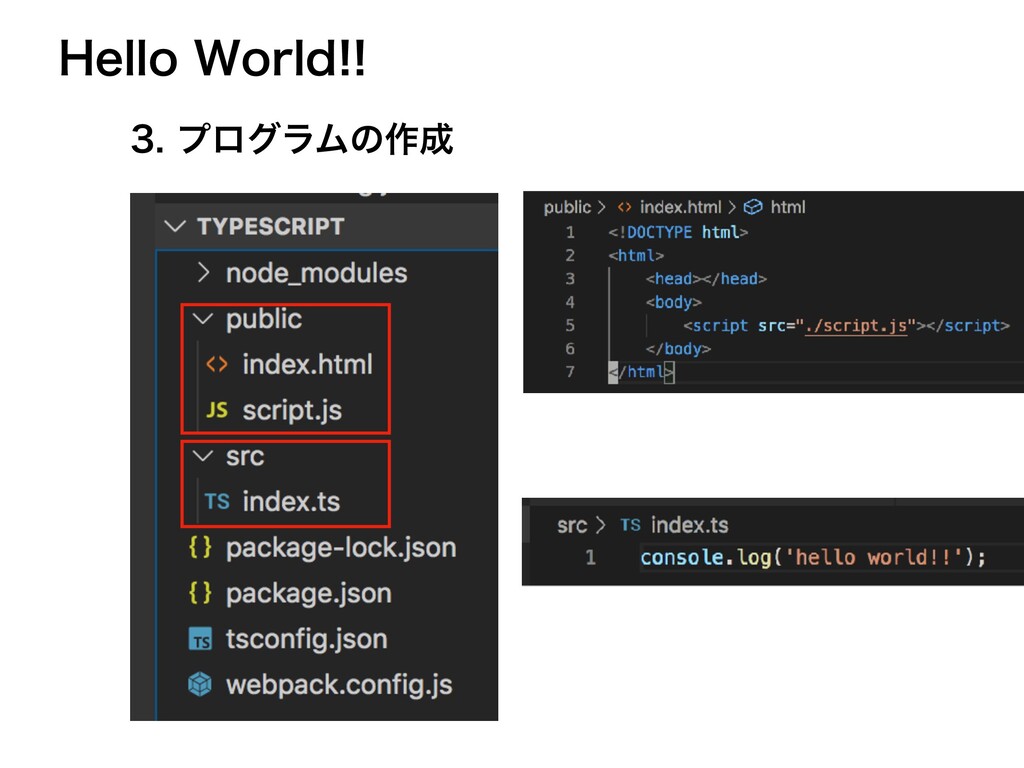The width and height of the screenshot is (1024, 768).
Task: Open index.ts in the explorer tree
Action: click(x=291, y=502)
